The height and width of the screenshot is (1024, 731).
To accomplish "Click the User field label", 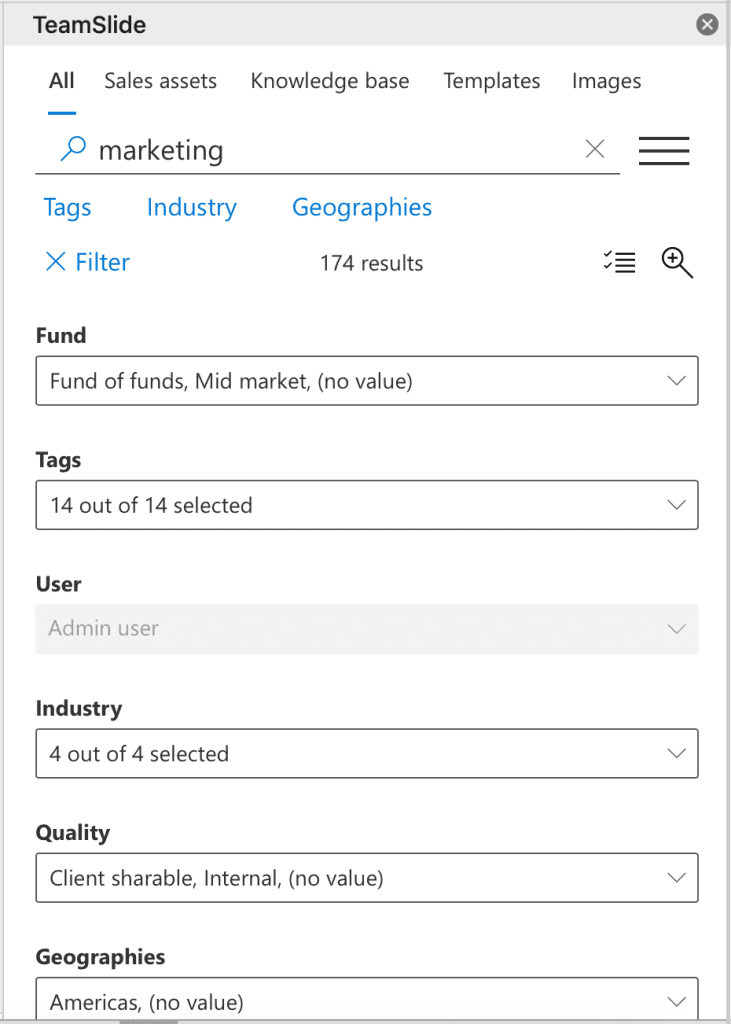I will pos(59,584).
